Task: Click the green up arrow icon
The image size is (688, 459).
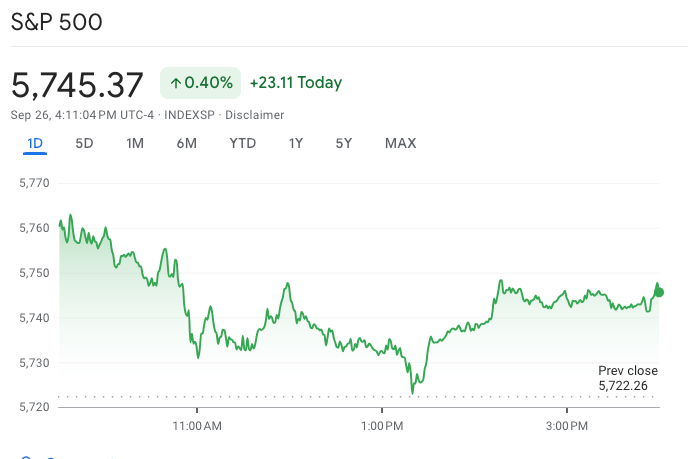Action: pos(175,83)
